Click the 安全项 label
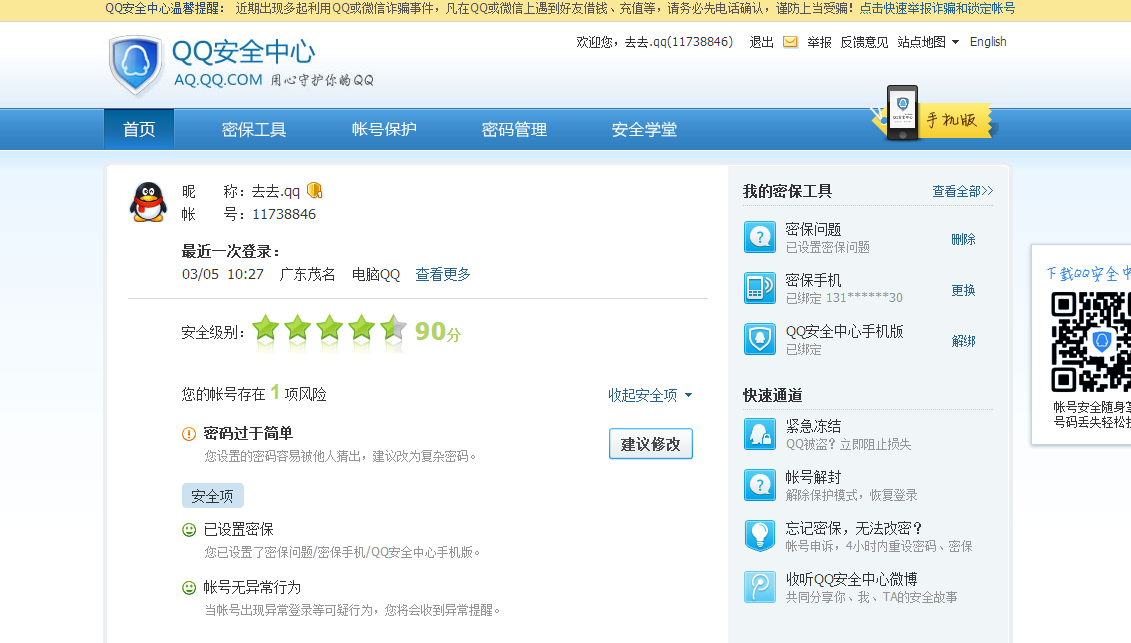This screenshot has height=643, width=1131. 213,496
